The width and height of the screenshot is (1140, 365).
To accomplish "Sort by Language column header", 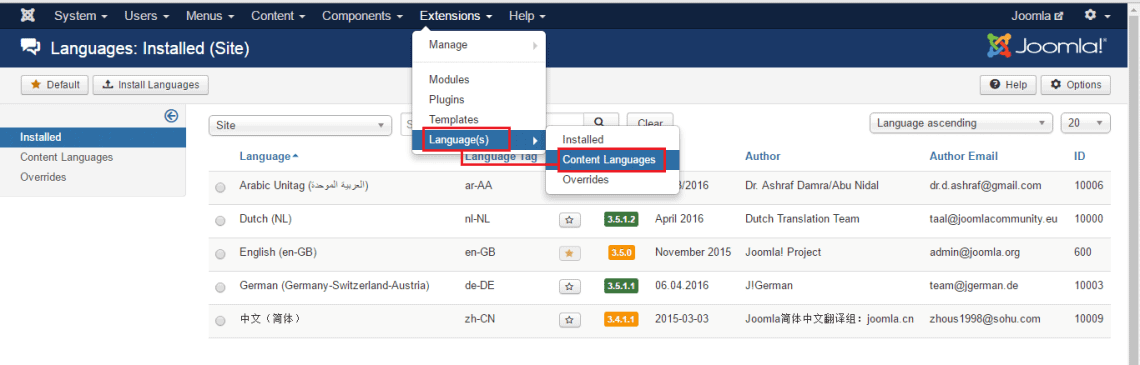I will point(268,156).
